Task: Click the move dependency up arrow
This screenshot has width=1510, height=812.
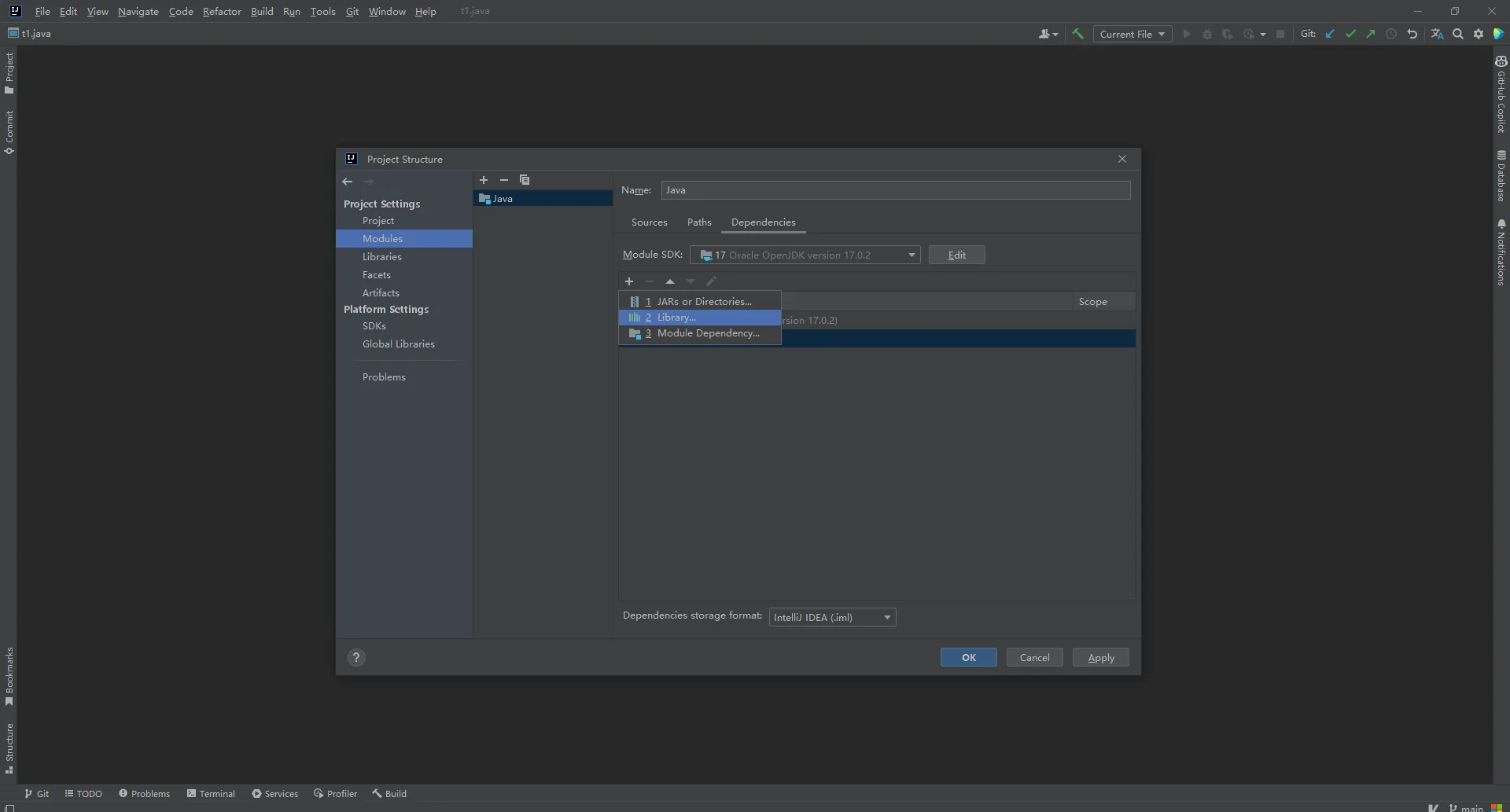Action: tap(670, 281)
